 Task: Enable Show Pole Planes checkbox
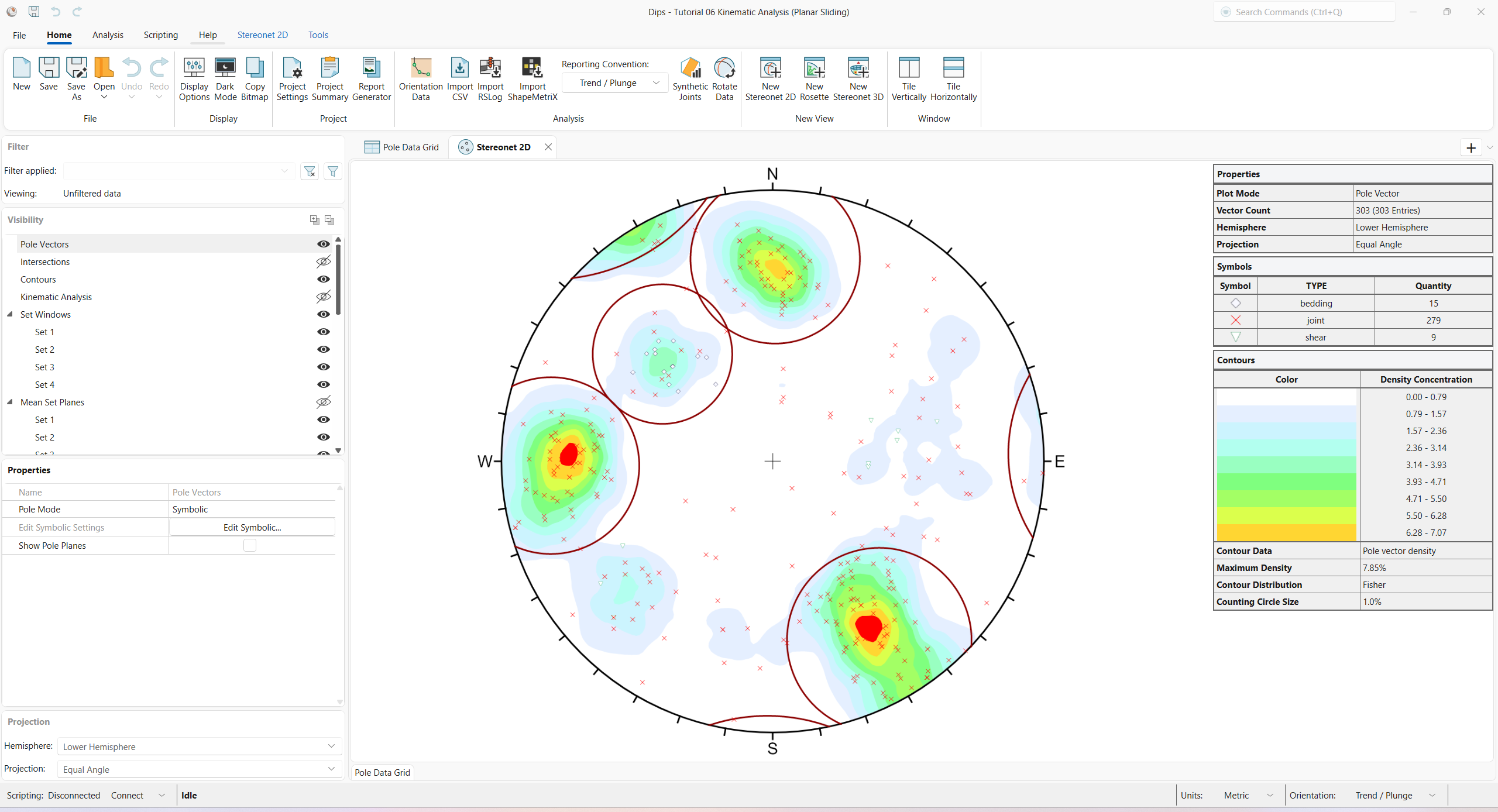(x=250, y=545)
